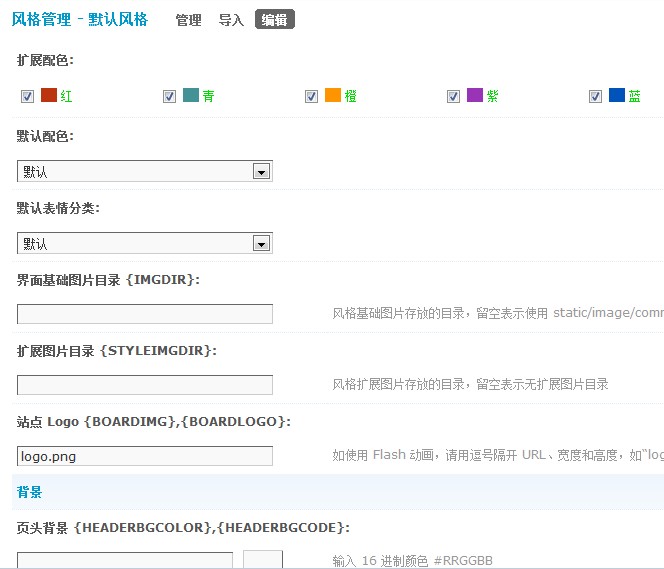664x569 pixels.
Task: Toggle the 红 (red) color scheme checkbox
Action: click(x=28, y=97)
